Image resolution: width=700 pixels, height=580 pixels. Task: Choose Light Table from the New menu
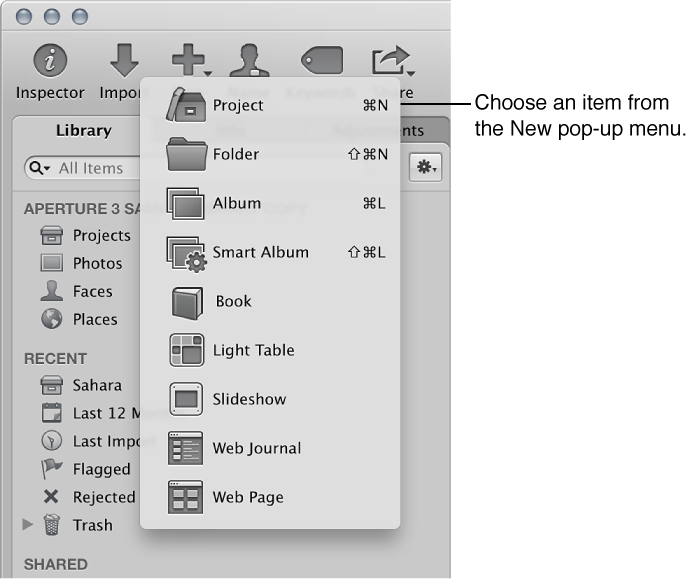[270, 351]
